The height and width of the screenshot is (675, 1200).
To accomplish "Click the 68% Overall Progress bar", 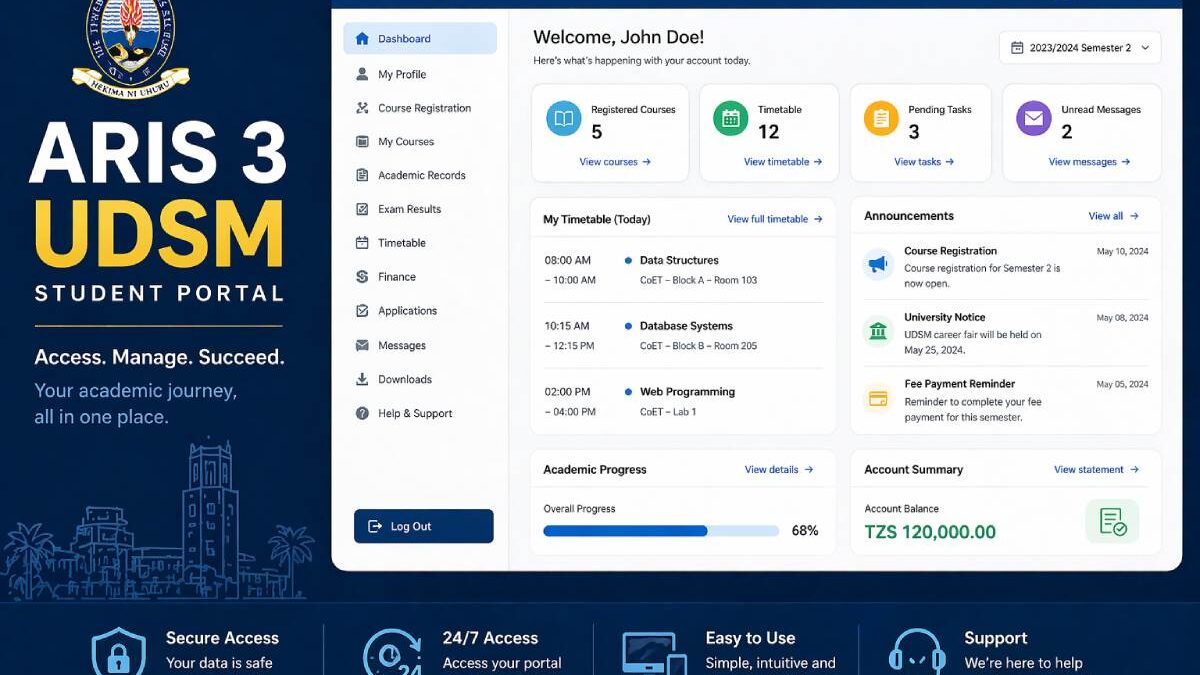I will pos(659,530).
